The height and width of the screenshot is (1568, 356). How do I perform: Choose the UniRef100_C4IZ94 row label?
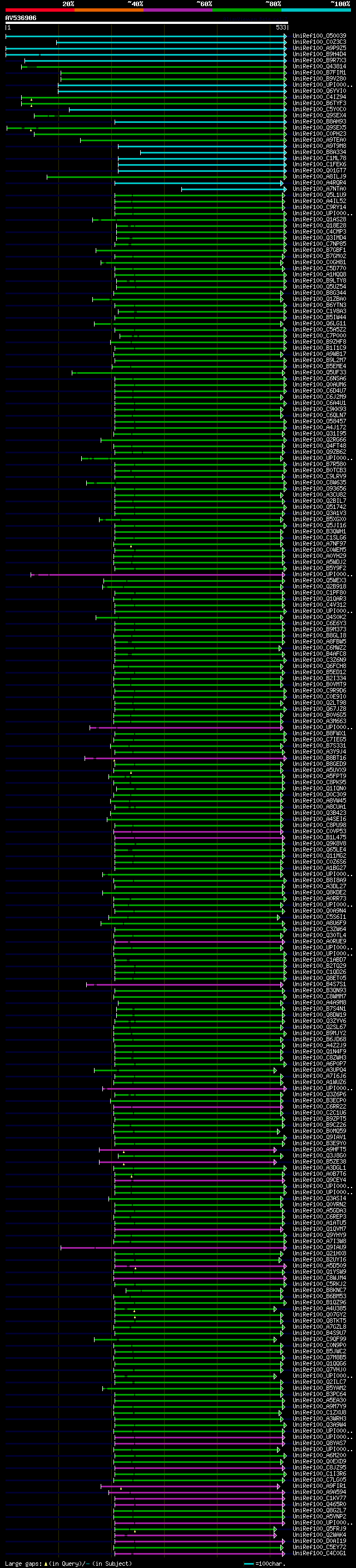click(x=319, y=97)
